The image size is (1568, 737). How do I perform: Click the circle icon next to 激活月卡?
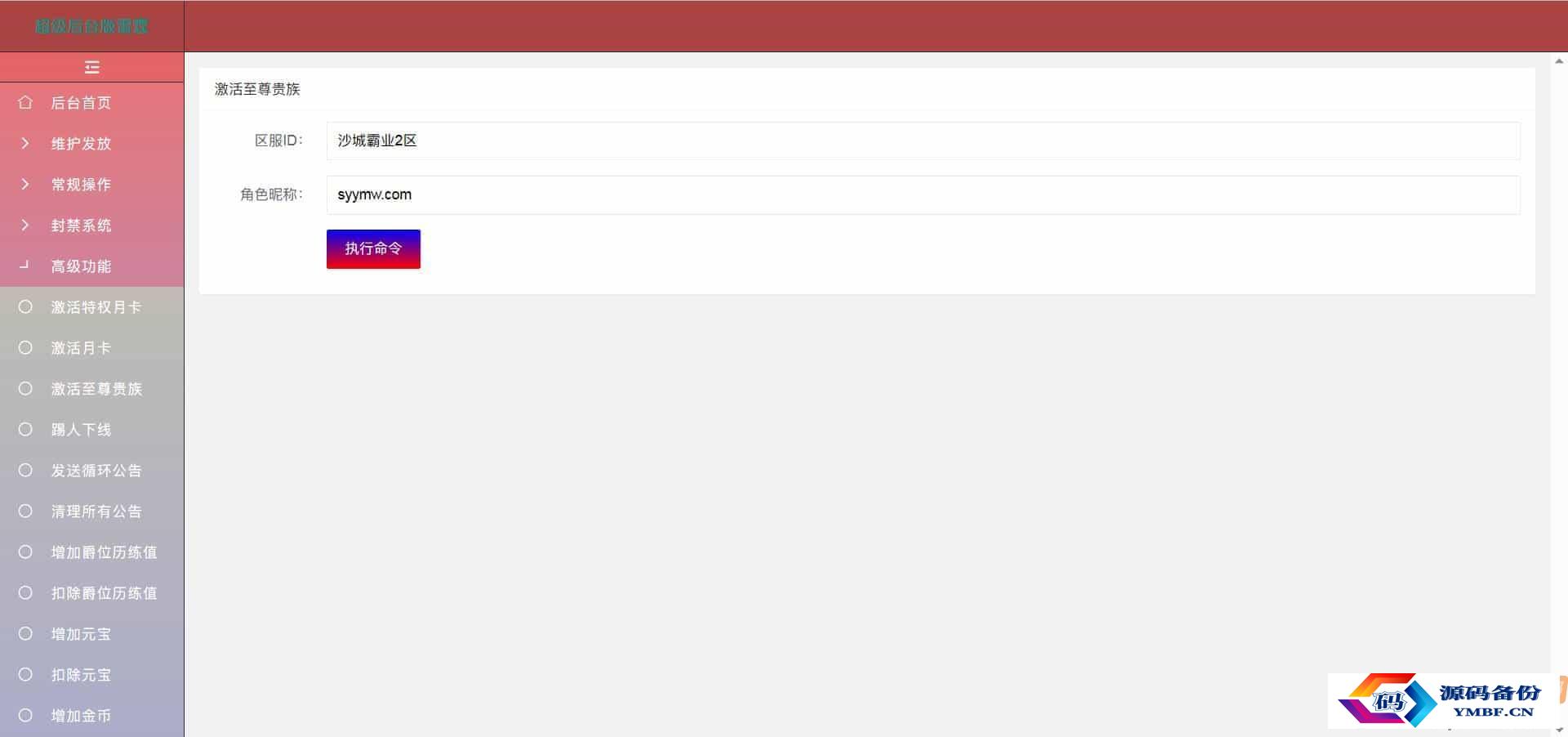[25, 348]
